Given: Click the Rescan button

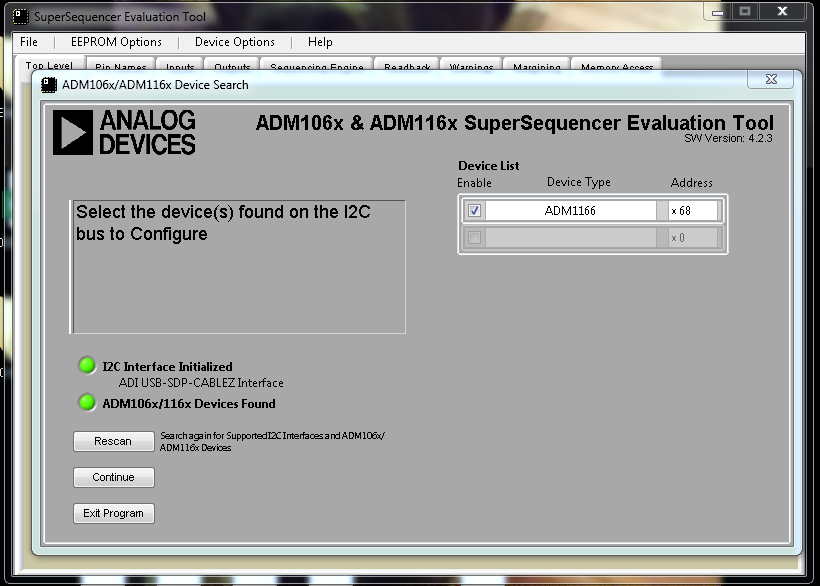Looking at the screenshot, I should 113,441.
